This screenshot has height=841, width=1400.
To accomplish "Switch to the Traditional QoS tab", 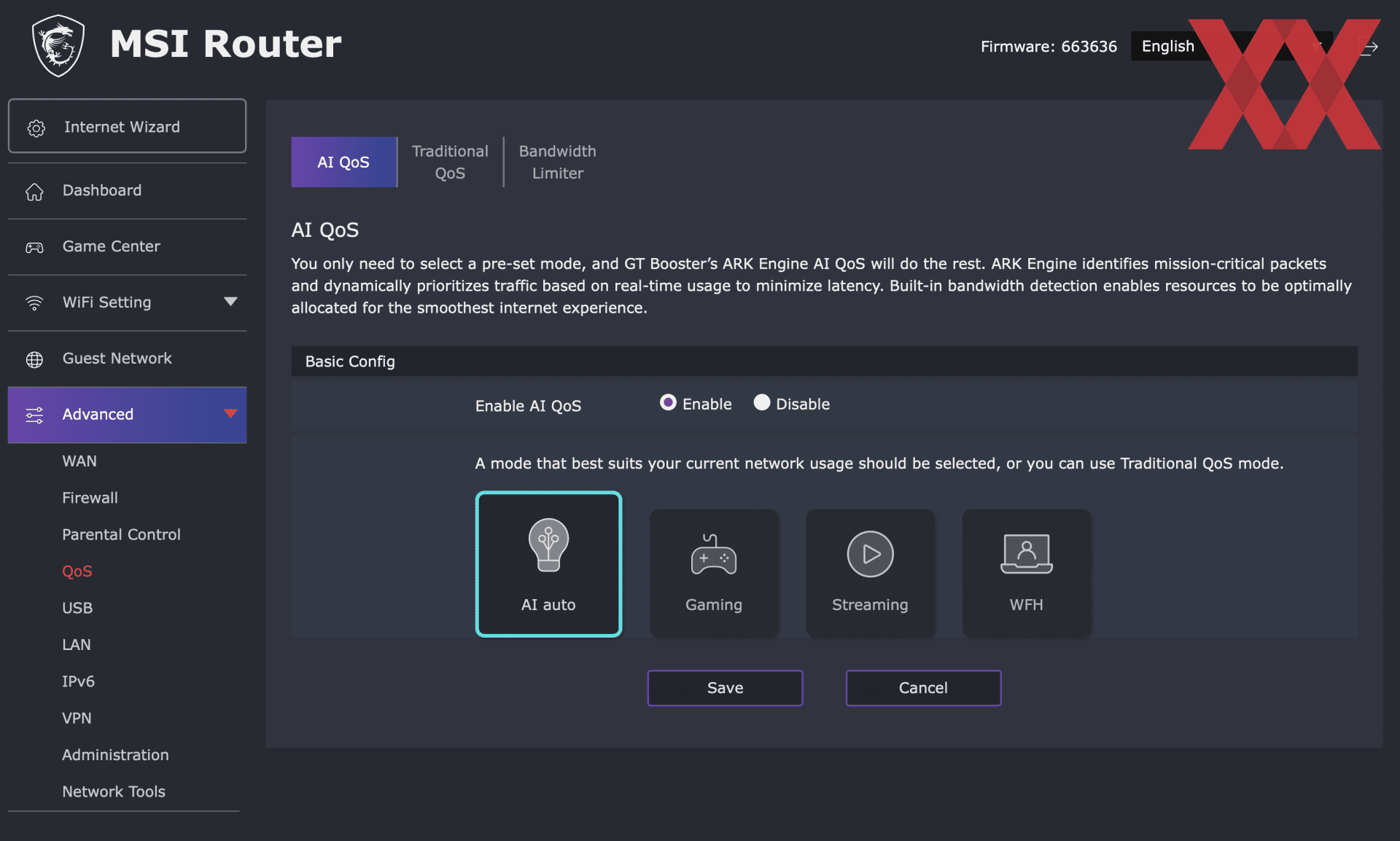I will coord(450,162).
